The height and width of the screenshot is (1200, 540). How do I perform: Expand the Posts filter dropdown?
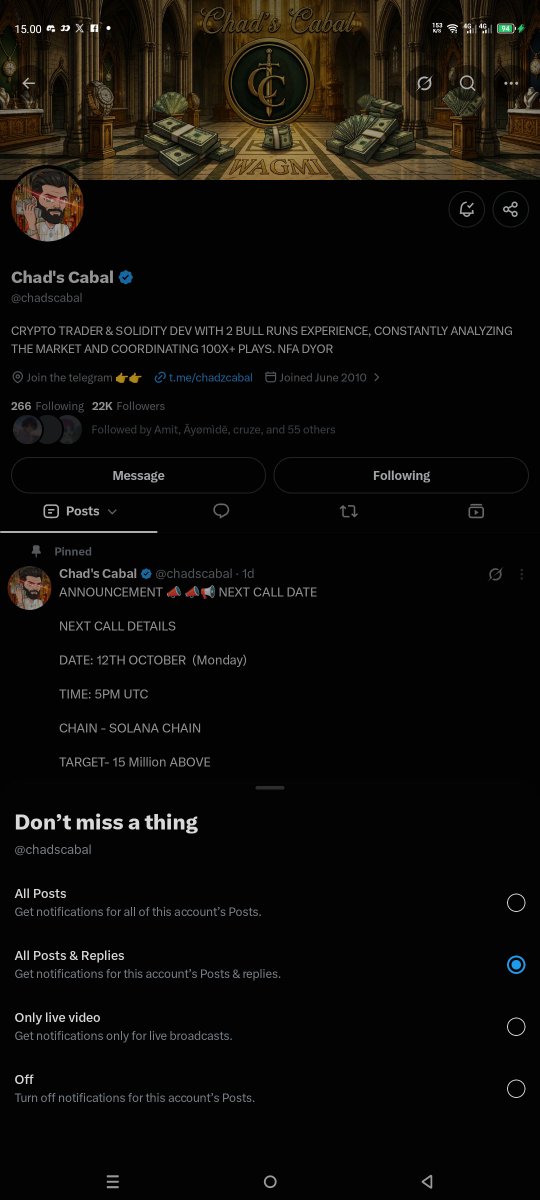80,511
